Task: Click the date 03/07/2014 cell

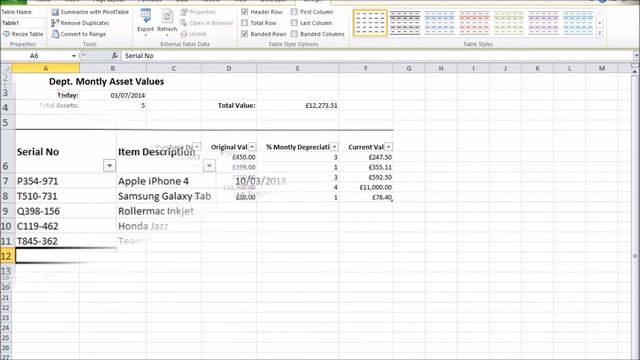Action: (x=113, y=95)
